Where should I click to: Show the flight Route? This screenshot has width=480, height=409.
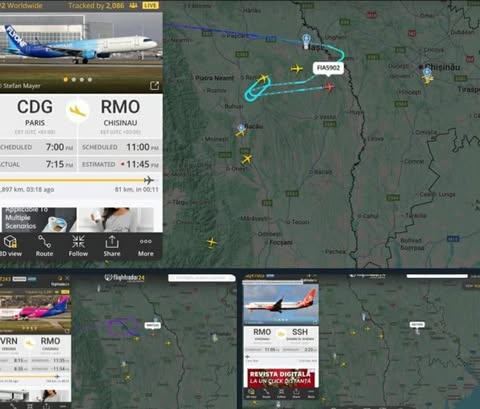click(44, 246)
